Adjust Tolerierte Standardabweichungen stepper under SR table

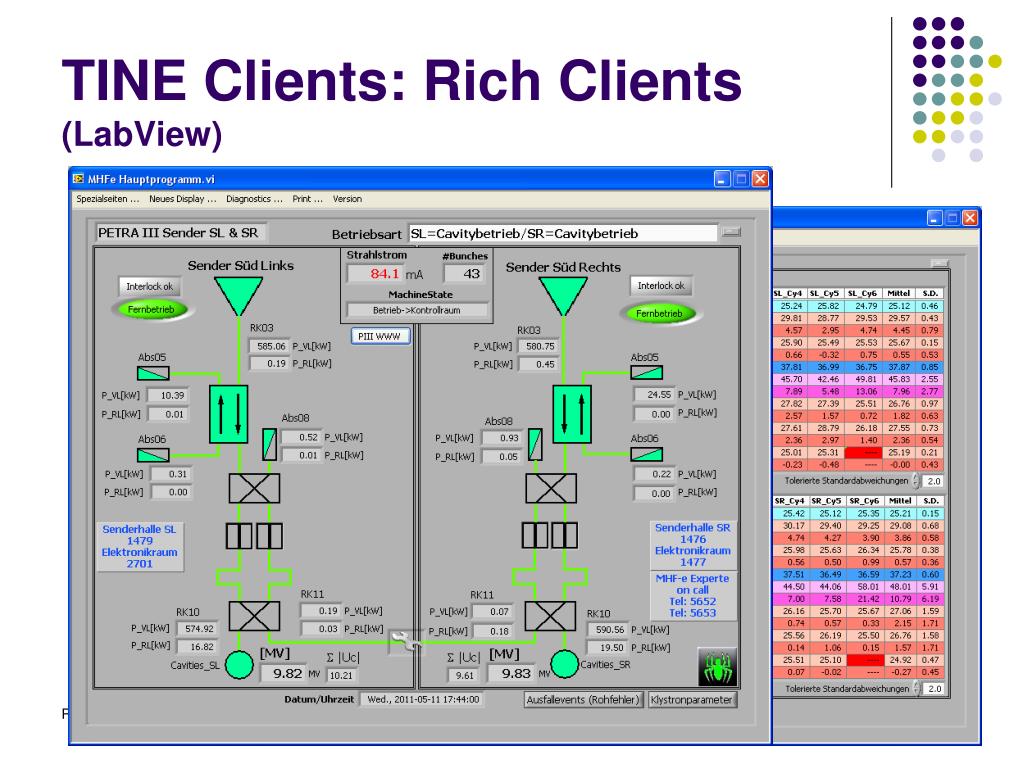(x=916, y=688)
